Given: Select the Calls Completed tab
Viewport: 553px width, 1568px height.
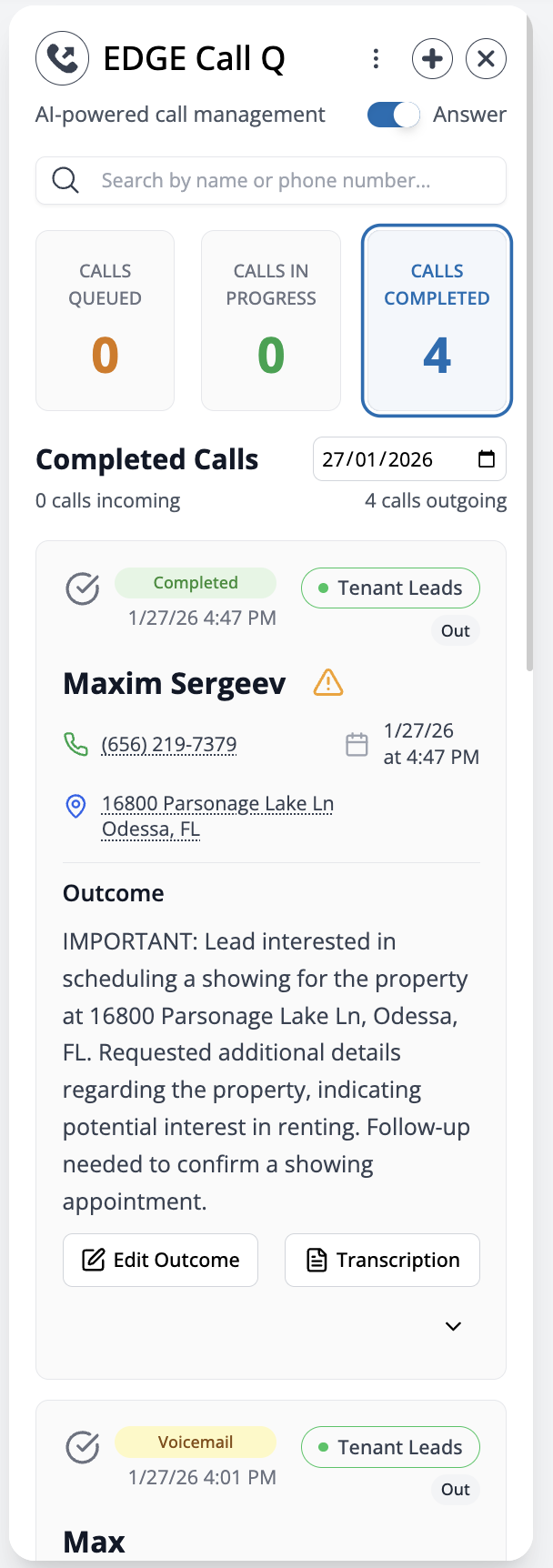Looking at the screenshot, I should pyautogui.click(x=437, y=320).
